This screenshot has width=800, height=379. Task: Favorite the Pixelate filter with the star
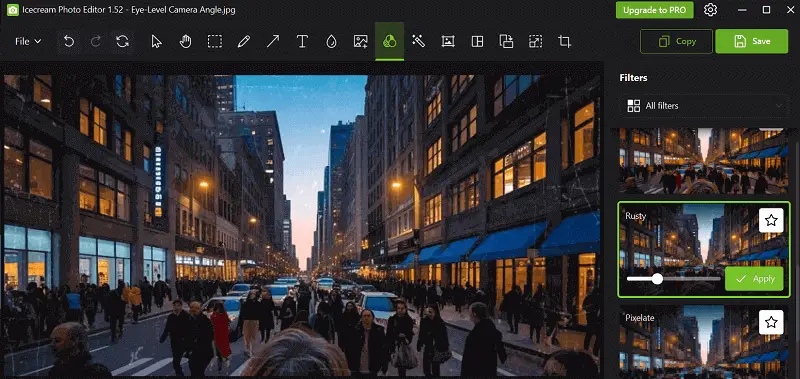click(771, 322)
